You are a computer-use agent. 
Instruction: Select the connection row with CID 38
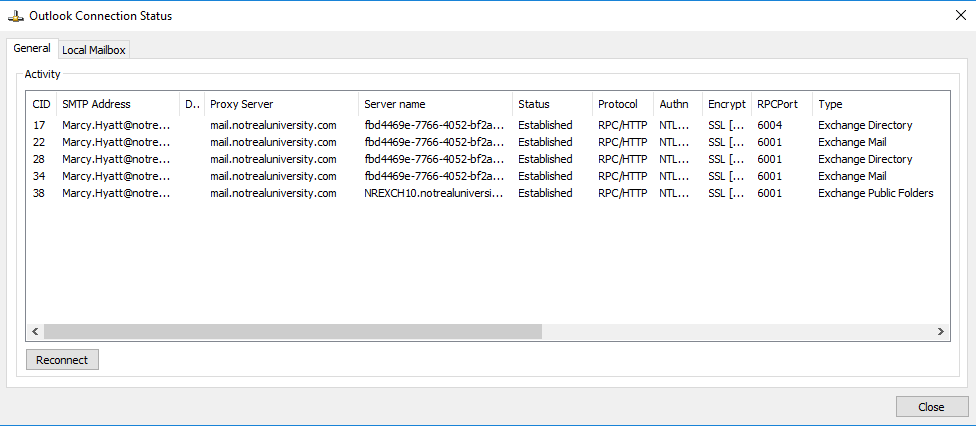tap(488, 193)
